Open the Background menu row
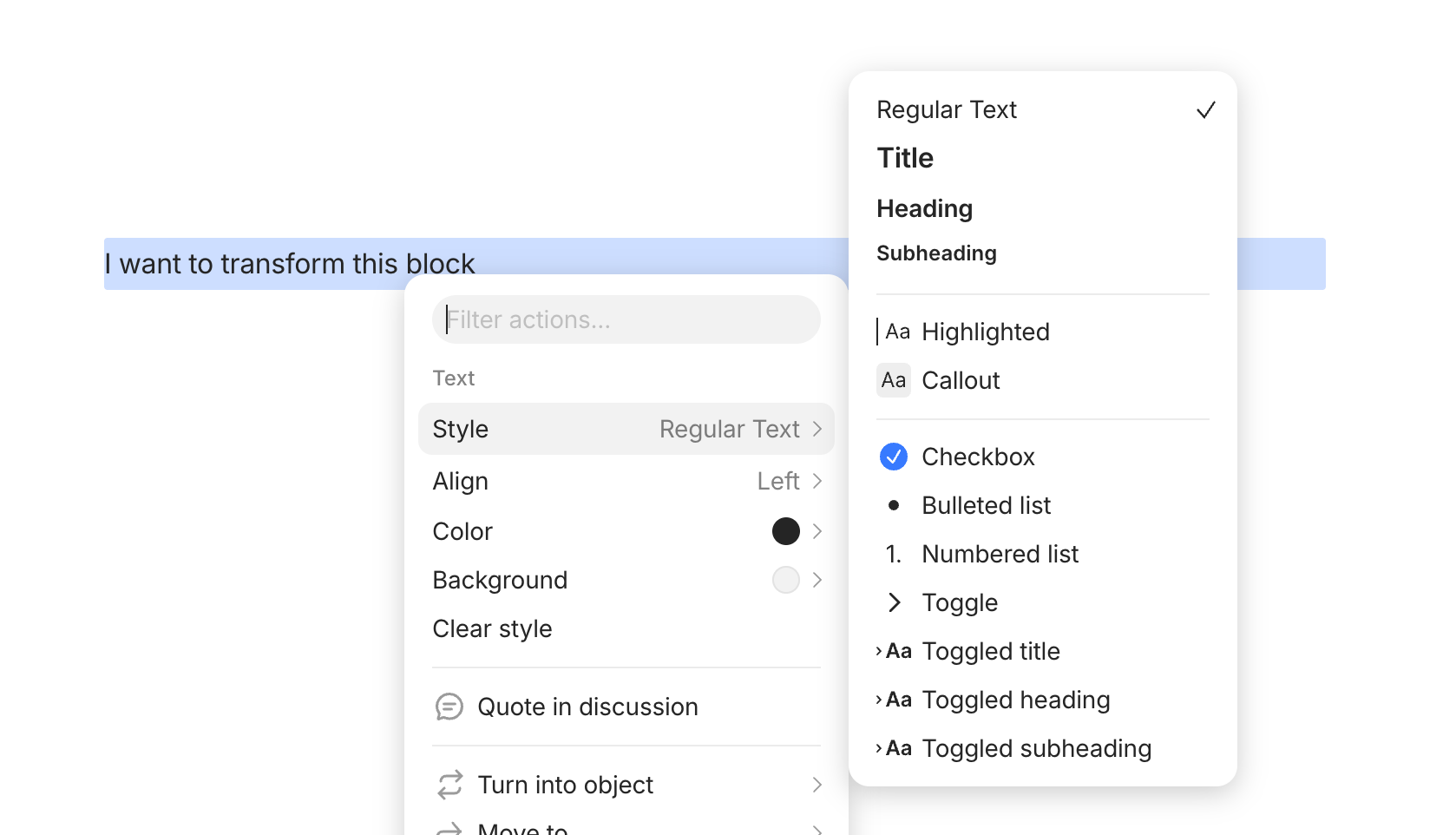The width and height of the screenshot is (1456, 835). (x=626, y=580)
